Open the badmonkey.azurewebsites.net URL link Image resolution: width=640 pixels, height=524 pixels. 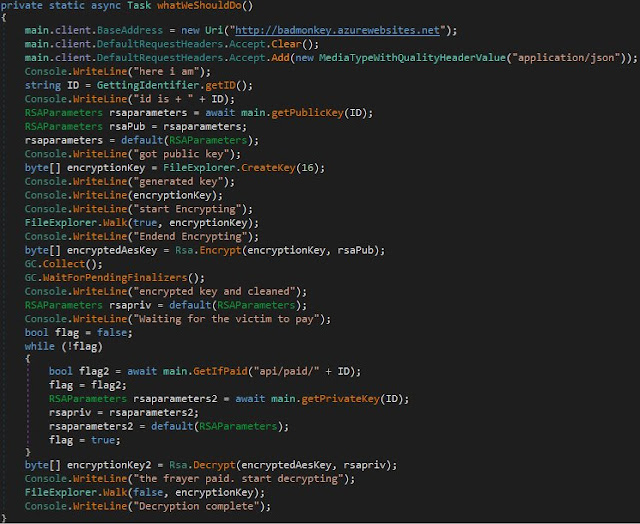tap(338, 30)
